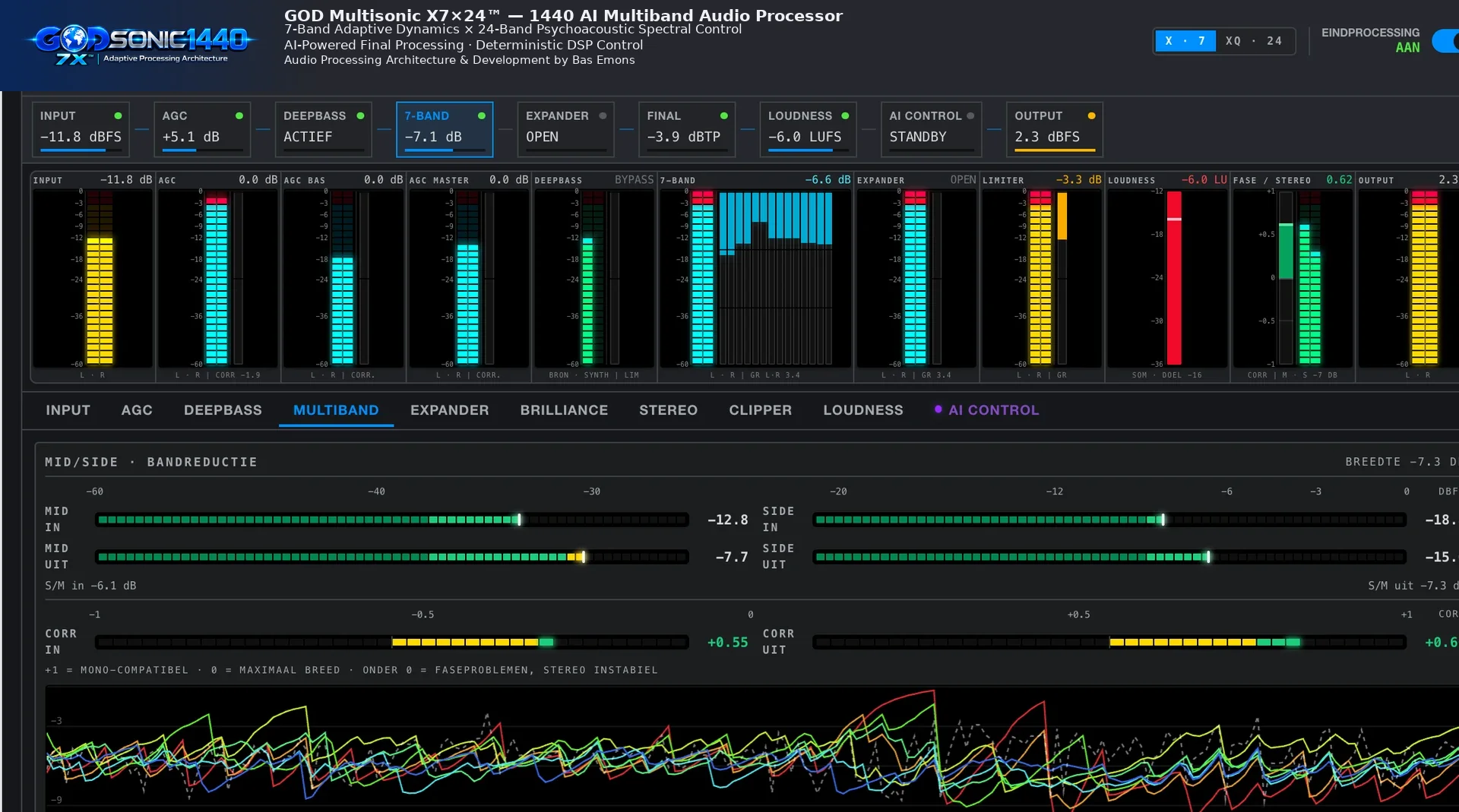
Task: Switch to the STEREO tab
Action: (668, 410)
